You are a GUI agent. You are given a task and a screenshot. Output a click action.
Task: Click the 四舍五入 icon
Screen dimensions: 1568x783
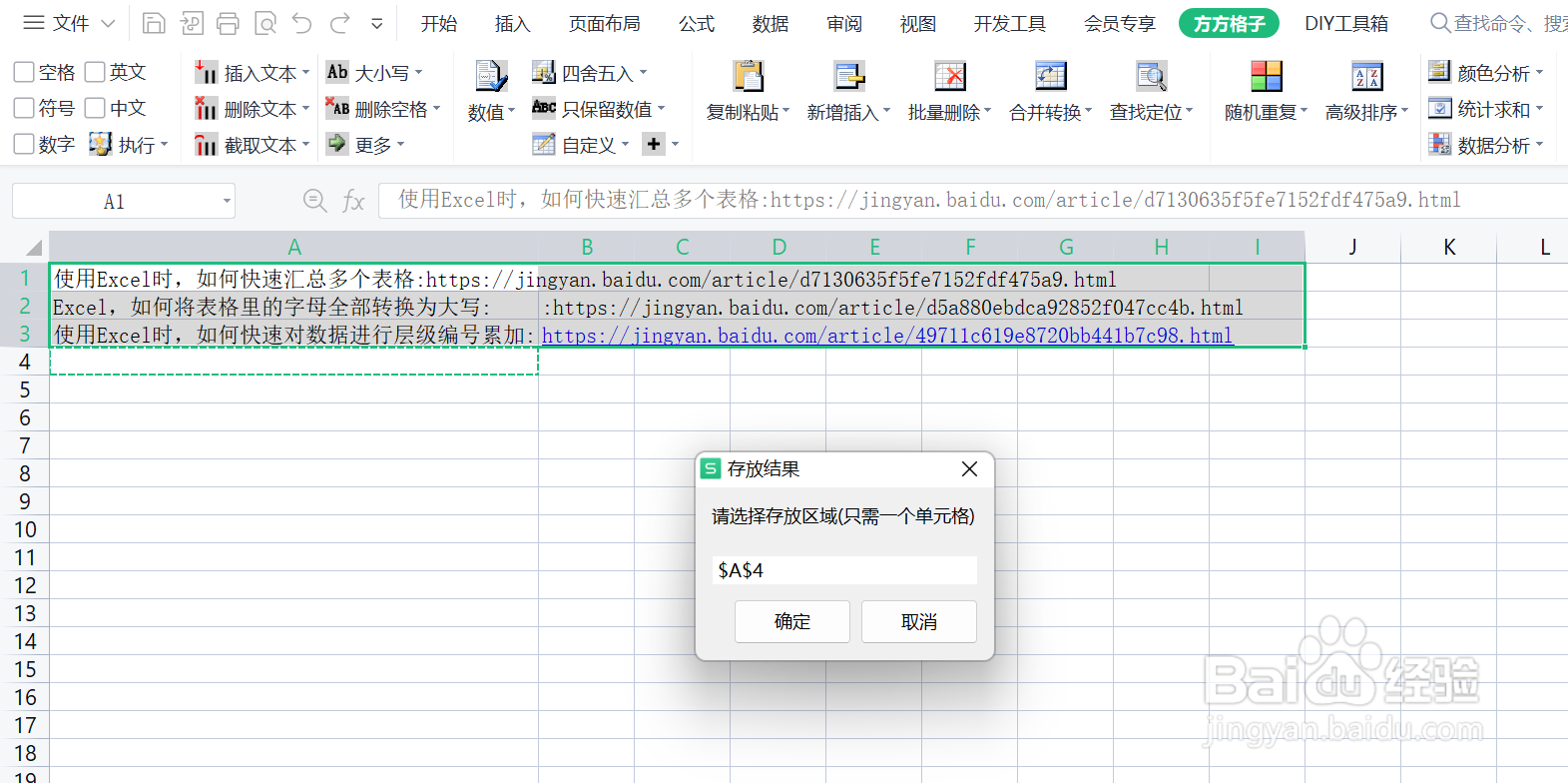[x=543, y=72]
